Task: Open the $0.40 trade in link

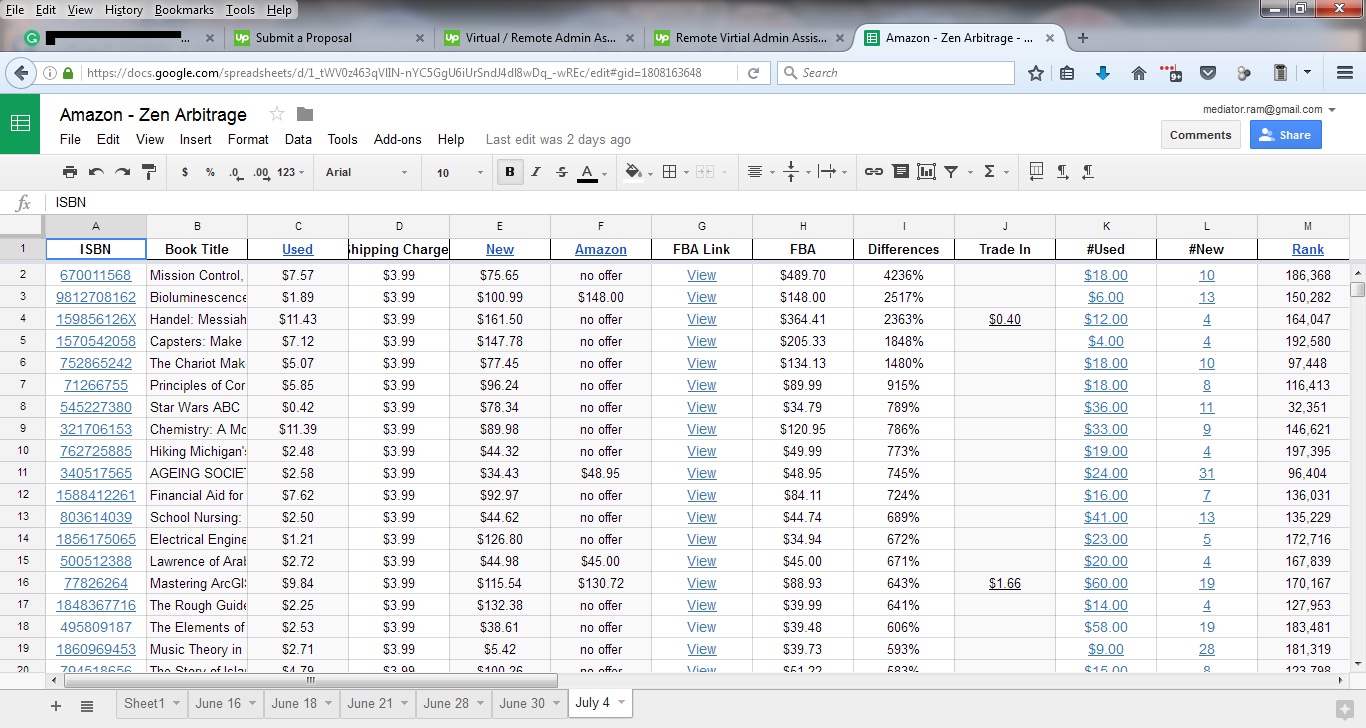Action: coord(1005,319)
